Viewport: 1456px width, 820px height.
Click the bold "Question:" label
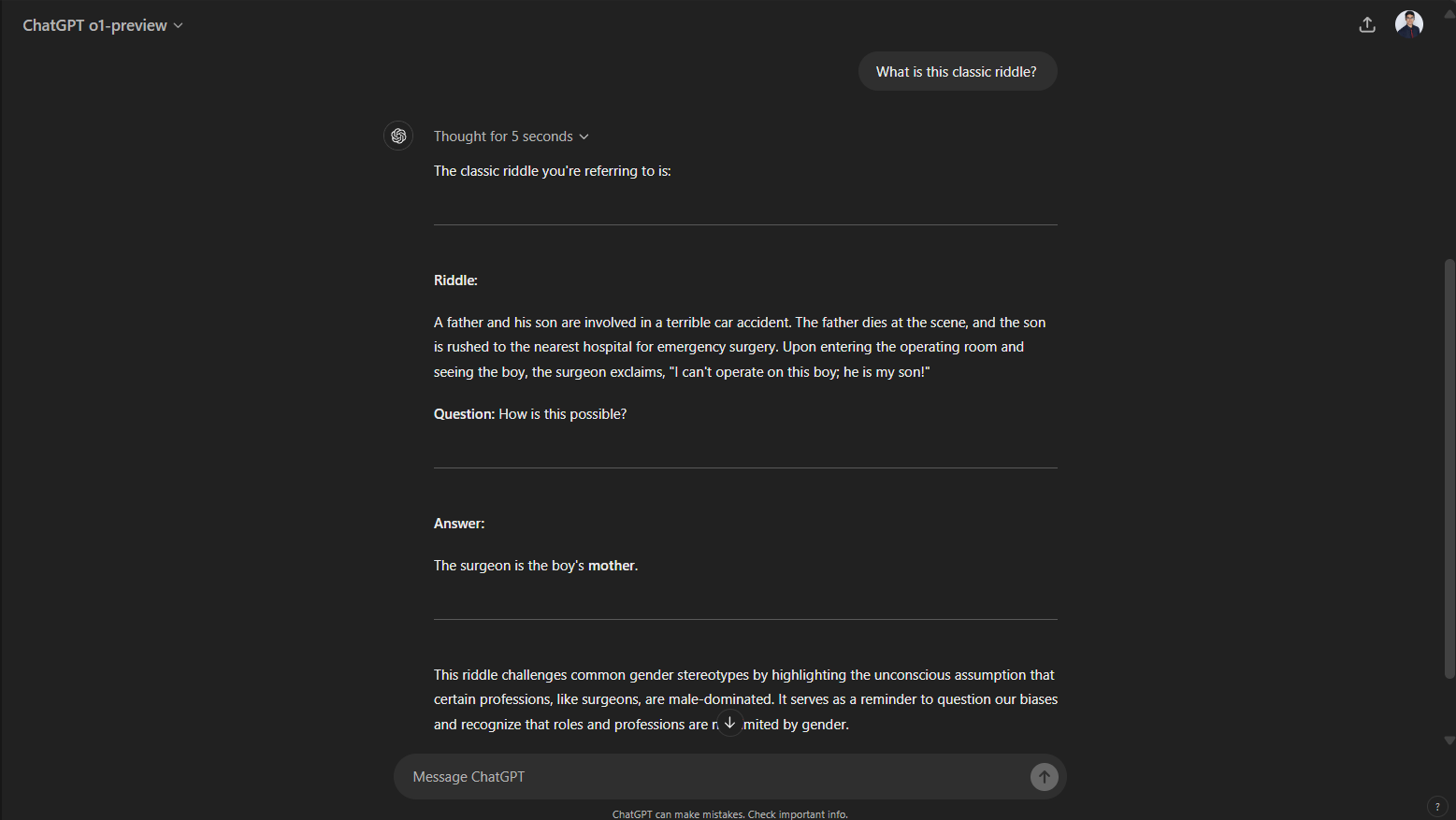pos(464,414)
